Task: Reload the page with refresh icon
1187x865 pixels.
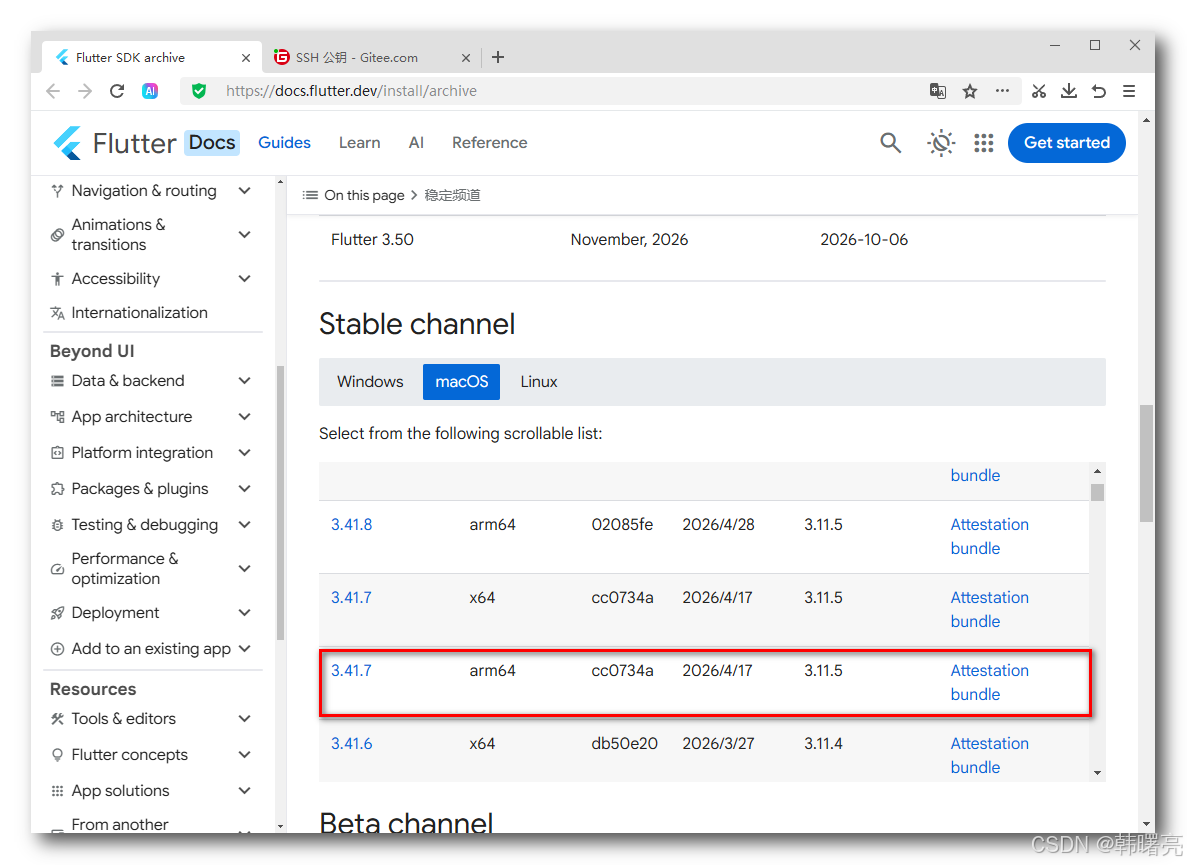Action: [x=117, y=91]
